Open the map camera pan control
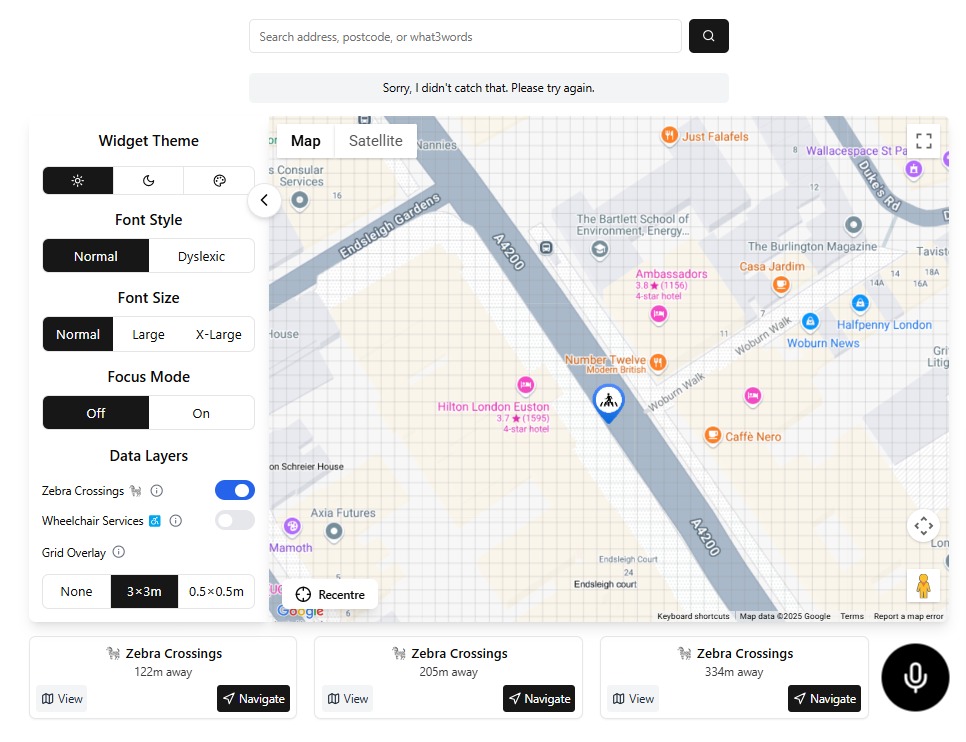Screen dimensions: 966x742 coord(923,526)
